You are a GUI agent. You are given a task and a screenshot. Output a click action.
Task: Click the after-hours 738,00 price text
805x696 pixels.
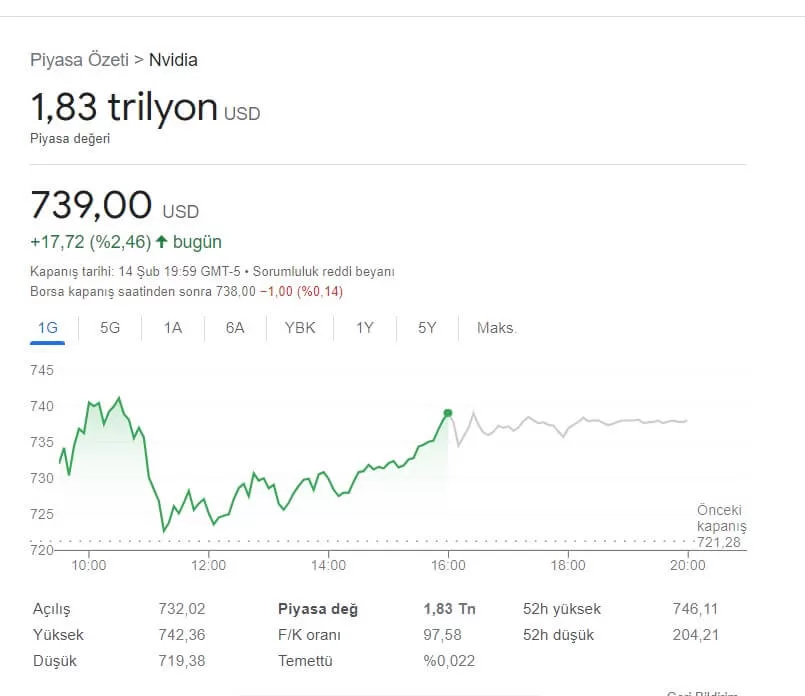coord(236,291)
